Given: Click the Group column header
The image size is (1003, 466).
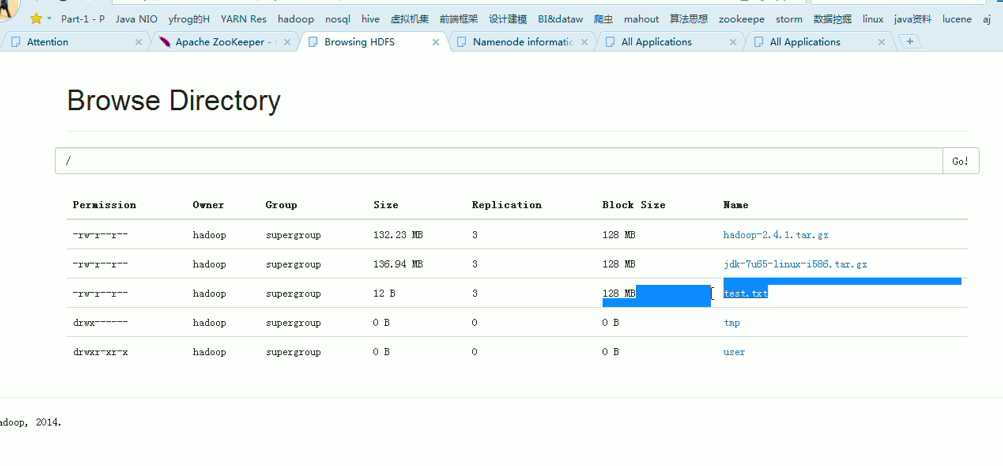Looking at the screenshot, I should click(x=281, y=205).
